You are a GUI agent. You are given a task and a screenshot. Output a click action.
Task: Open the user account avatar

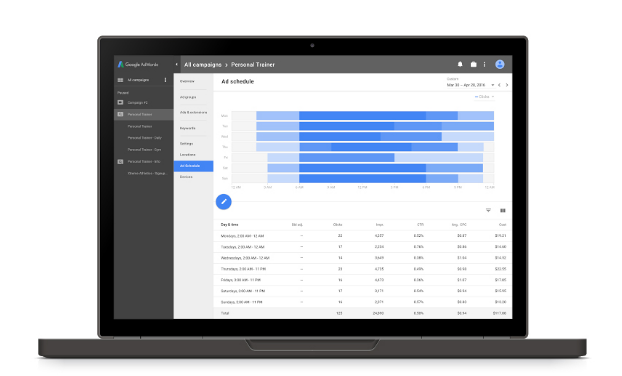[x=500, y=64]
